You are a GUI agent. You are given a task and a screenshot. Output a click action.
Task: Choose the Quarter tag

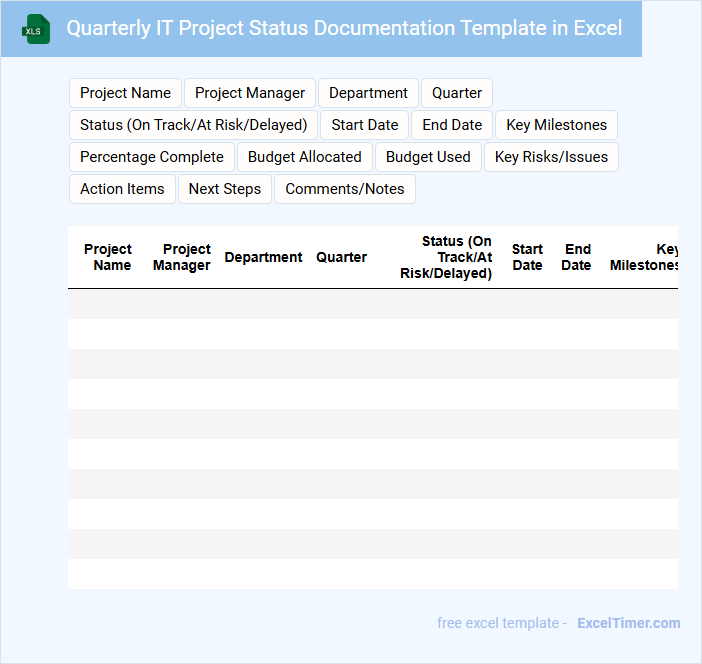click(x=457, y=93)
